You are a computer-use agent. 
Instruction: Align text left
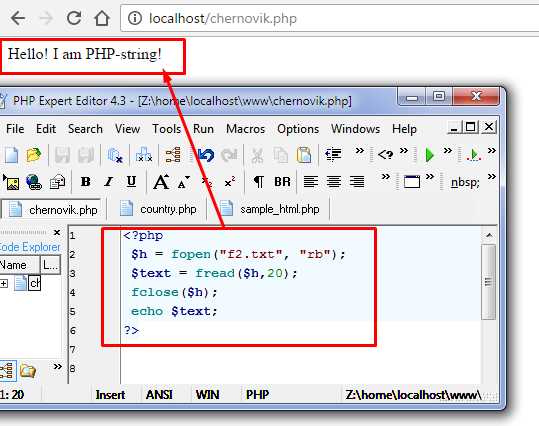pos(311,181)
